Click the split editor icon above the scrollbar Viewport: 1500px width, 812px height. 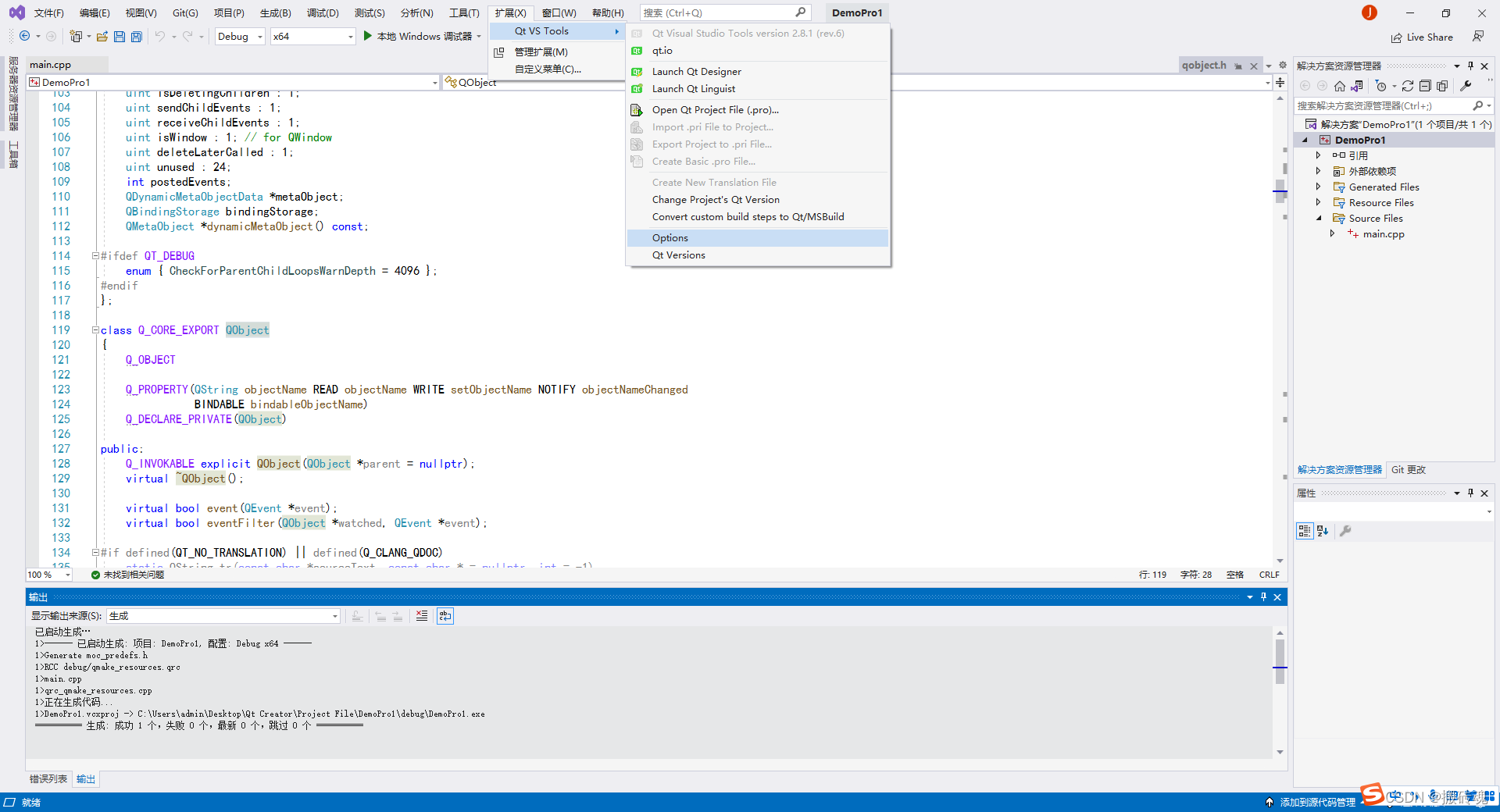[1280, 82]
